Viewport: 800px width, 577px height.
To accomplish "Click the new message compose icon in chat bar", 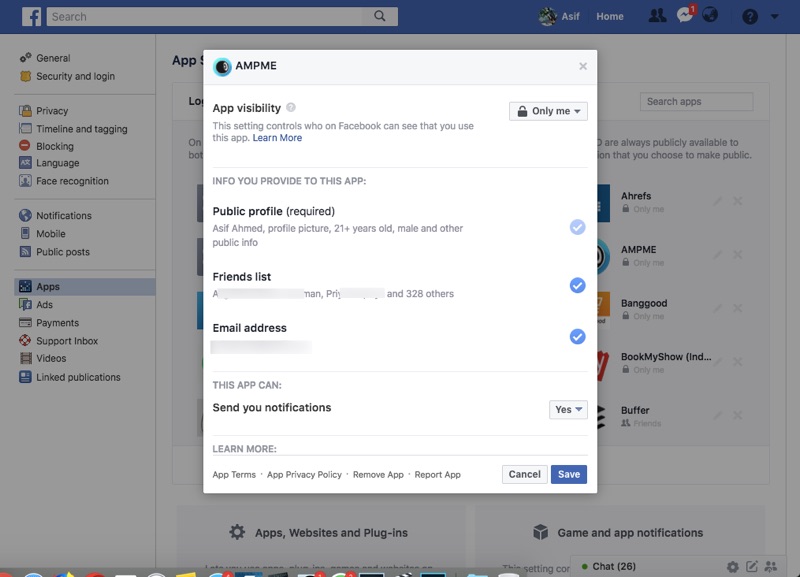I will (x=752, y=566).
